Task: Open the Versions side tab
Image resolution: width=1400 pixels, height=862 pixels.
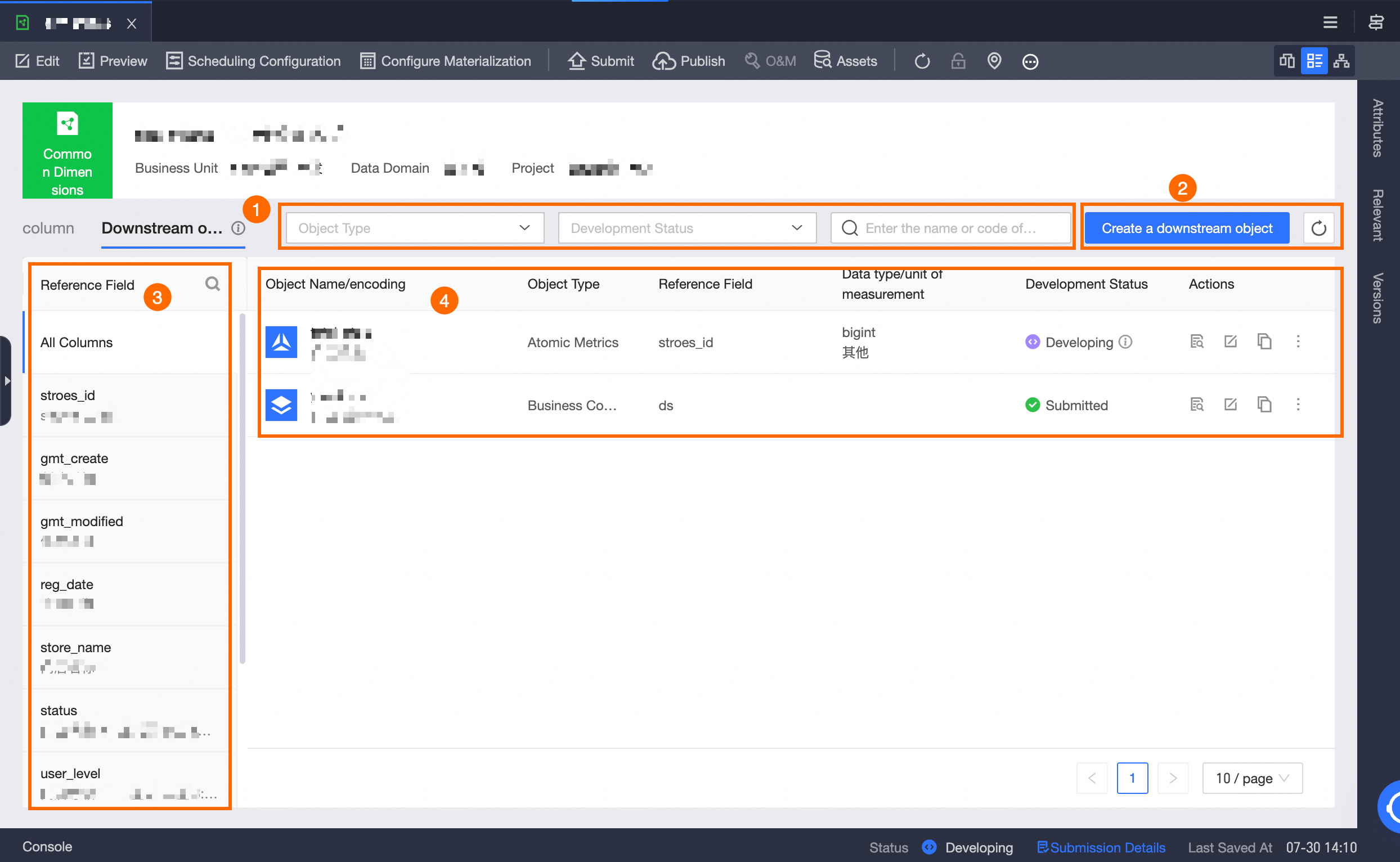Action: [1377, 298]
